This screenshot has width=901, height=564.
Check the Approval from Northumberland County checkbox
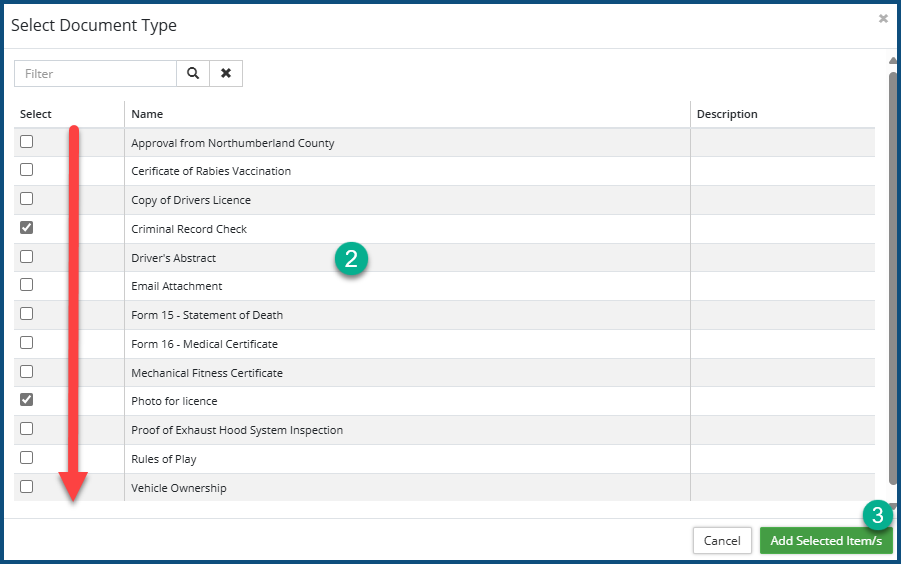(27, 142)
